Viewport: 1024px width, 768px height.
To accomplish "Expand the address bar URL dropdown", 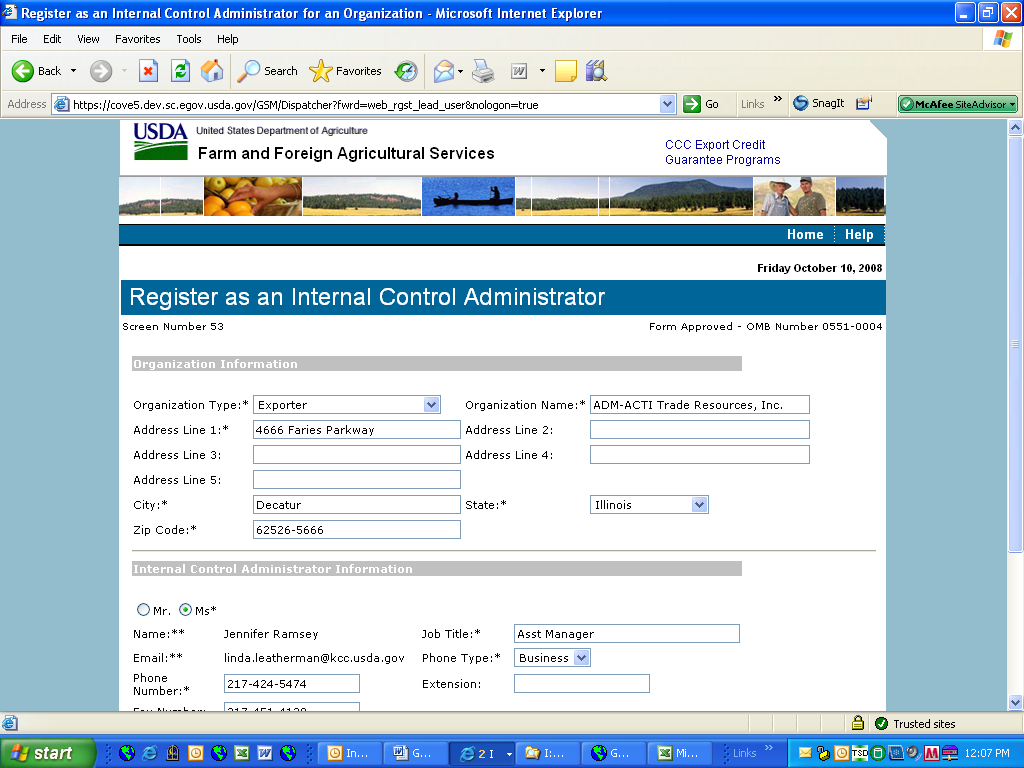I will pos(667,104).
